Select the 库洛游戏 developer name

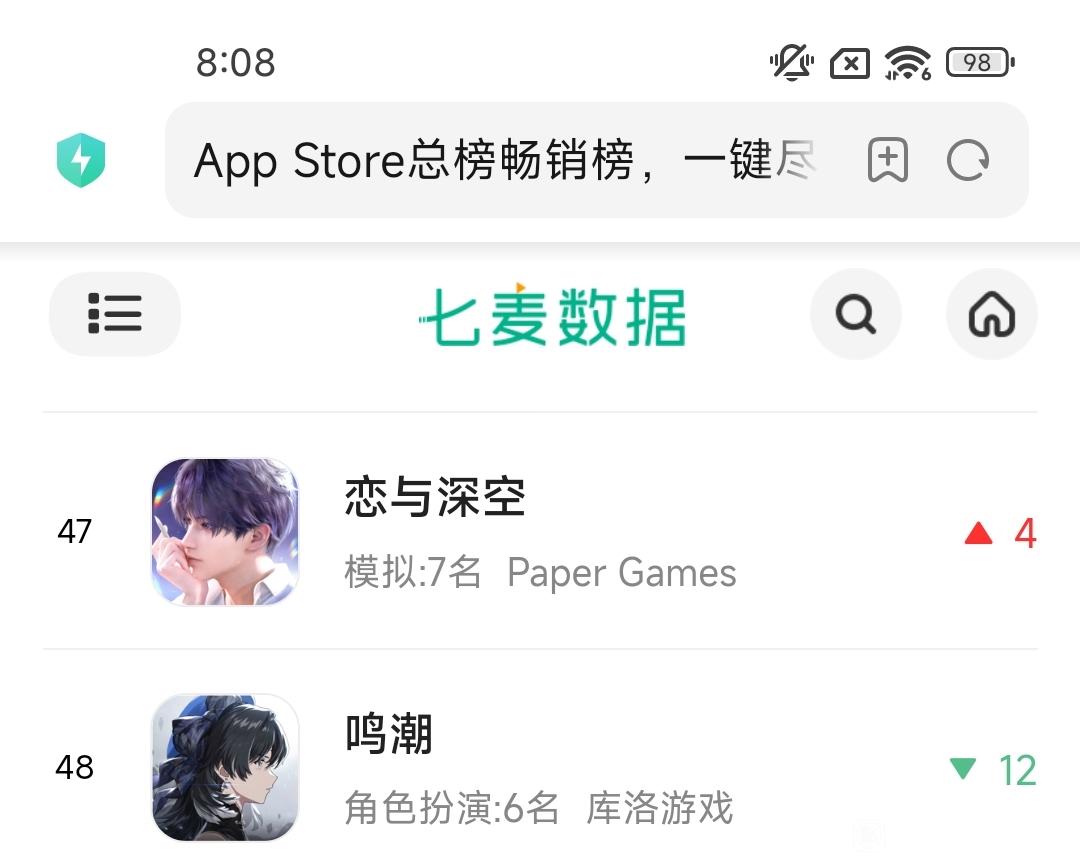[x=659, y=808]
